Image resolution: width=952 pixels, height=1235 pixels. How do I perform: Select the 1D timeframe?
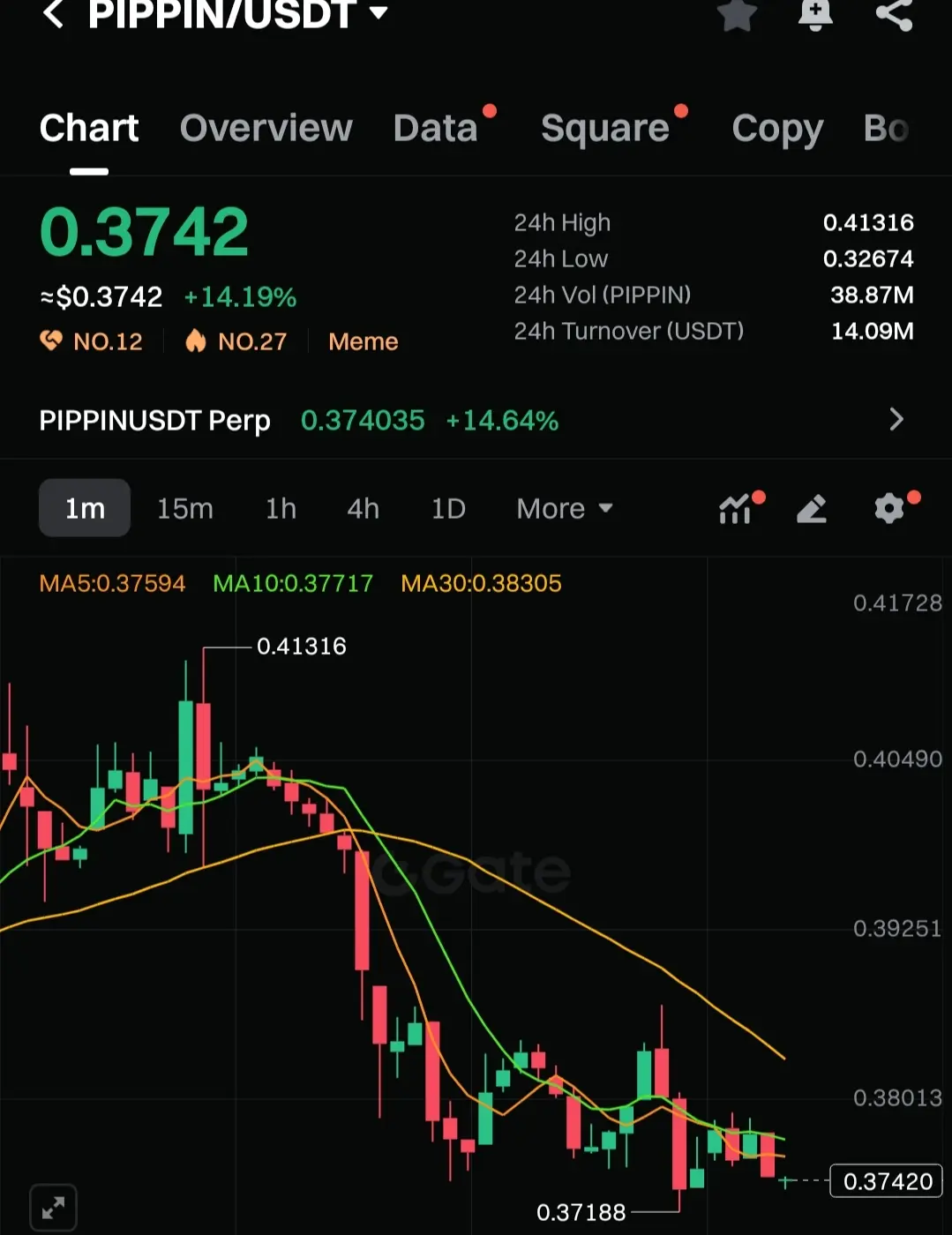(x=448, y=509)
